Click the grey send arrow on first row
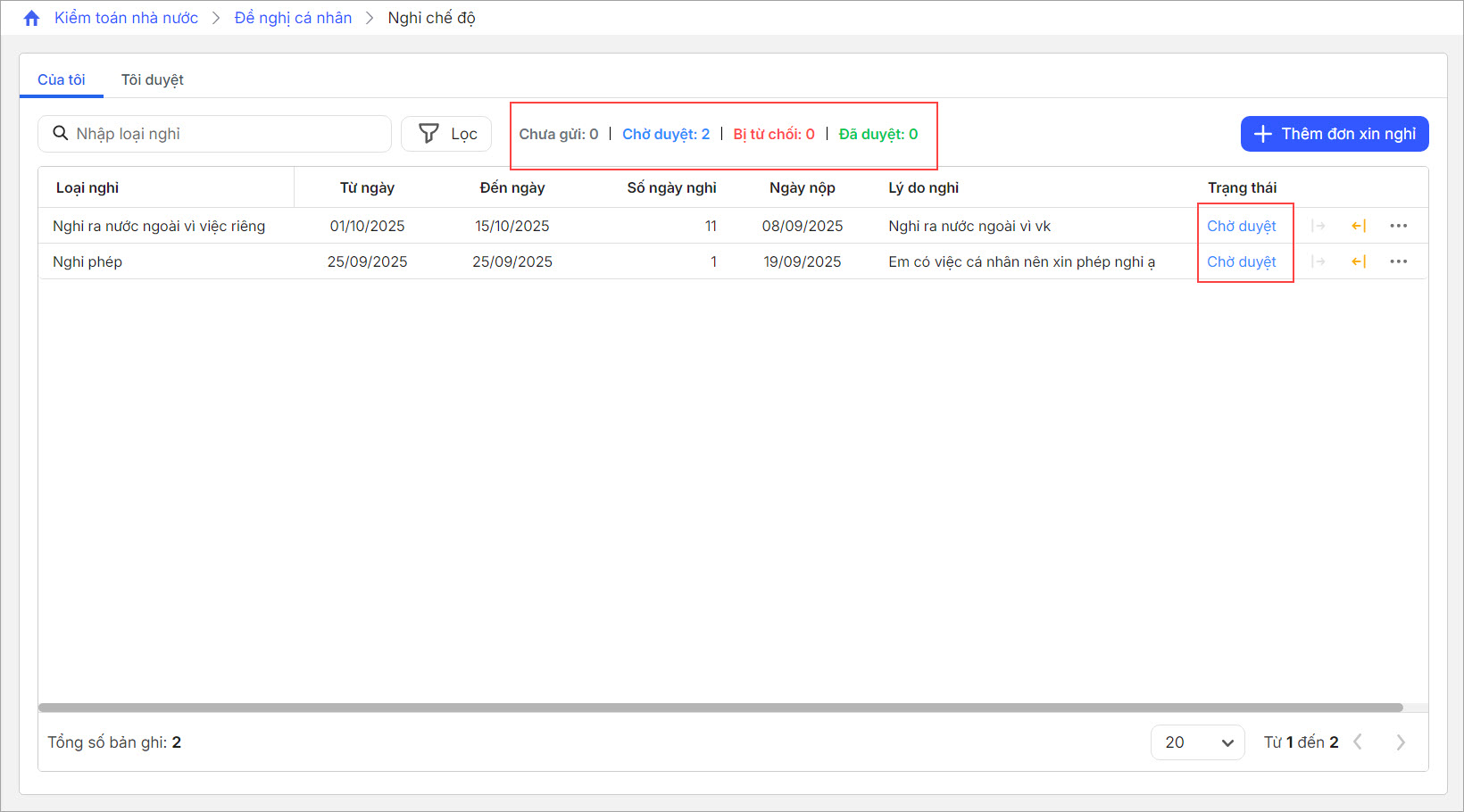This screenshot has width=1464, height=812. pyautogui.click(x=1318, y=226)
